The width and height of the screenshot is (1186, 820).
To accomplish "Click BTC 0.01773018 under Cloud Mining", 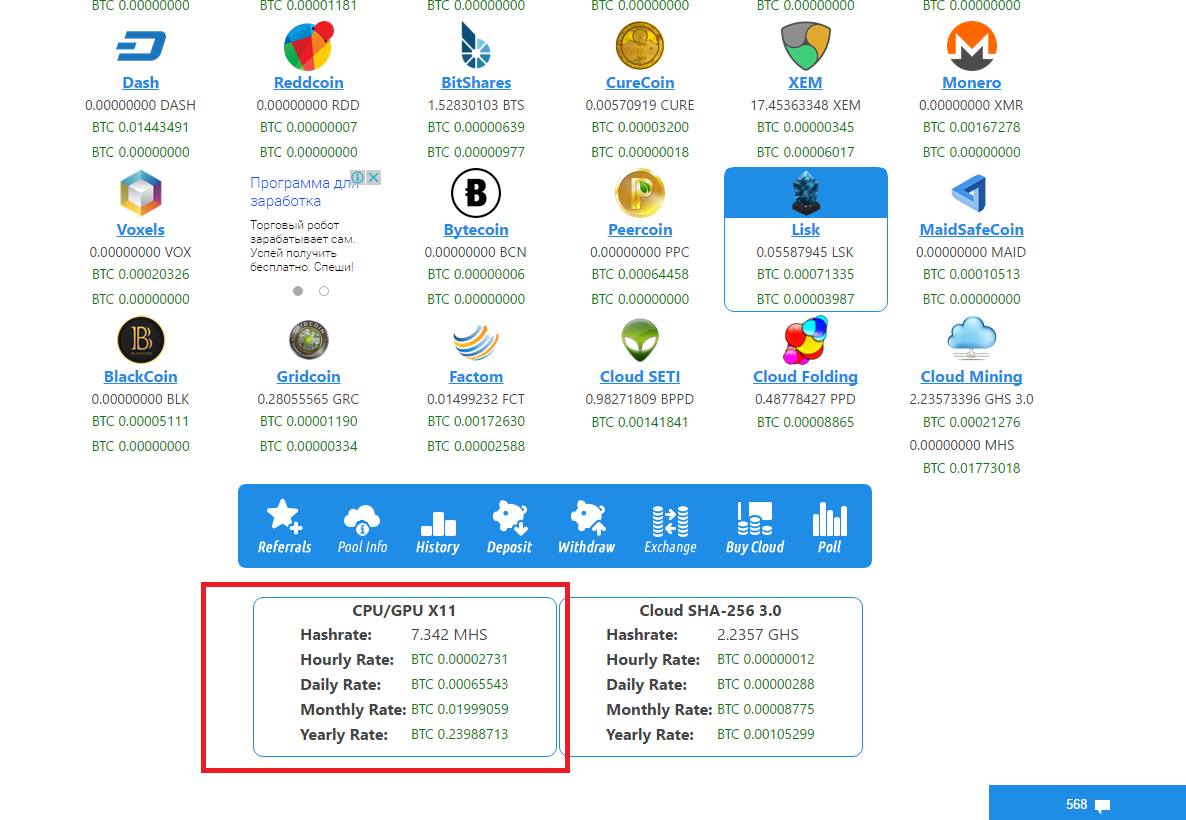I will coord(971,468).
